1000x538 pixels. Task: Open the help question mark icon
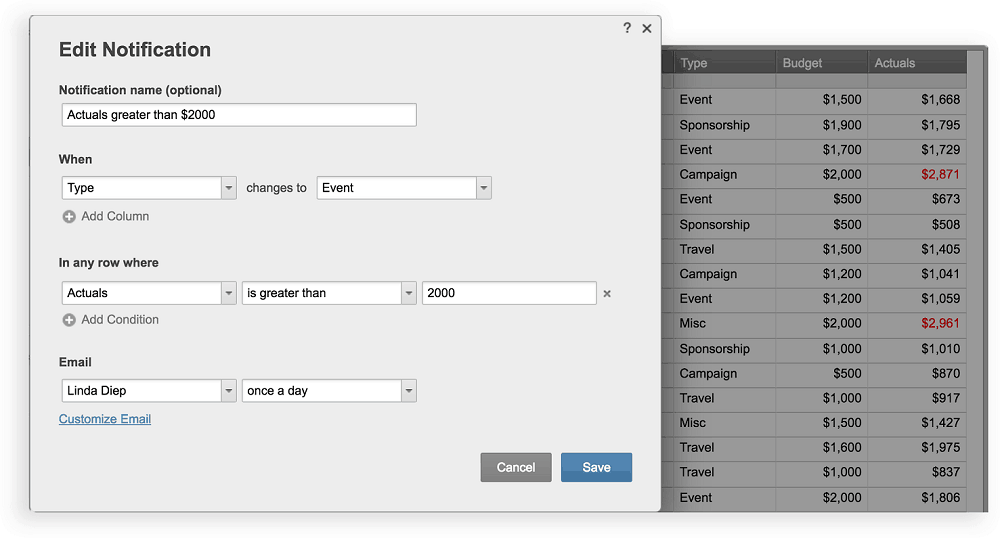coord(627,28)
